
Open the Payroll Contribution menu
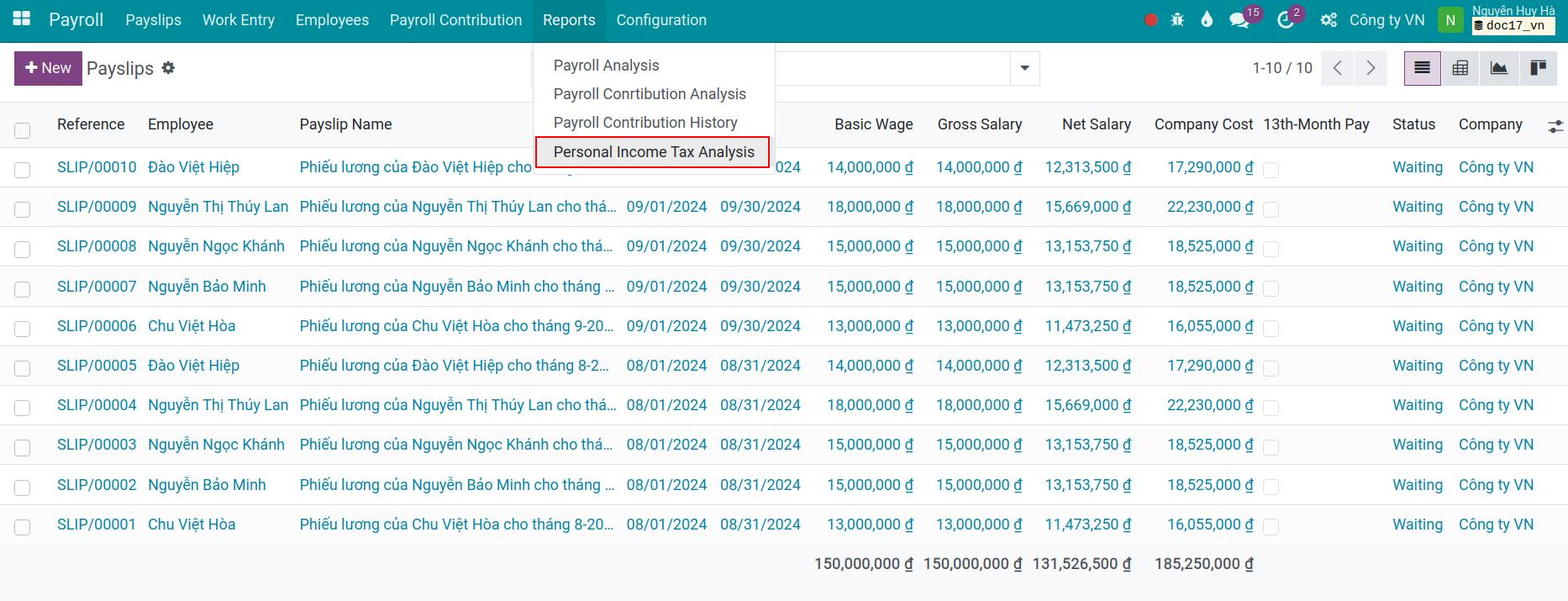[455, 20]
